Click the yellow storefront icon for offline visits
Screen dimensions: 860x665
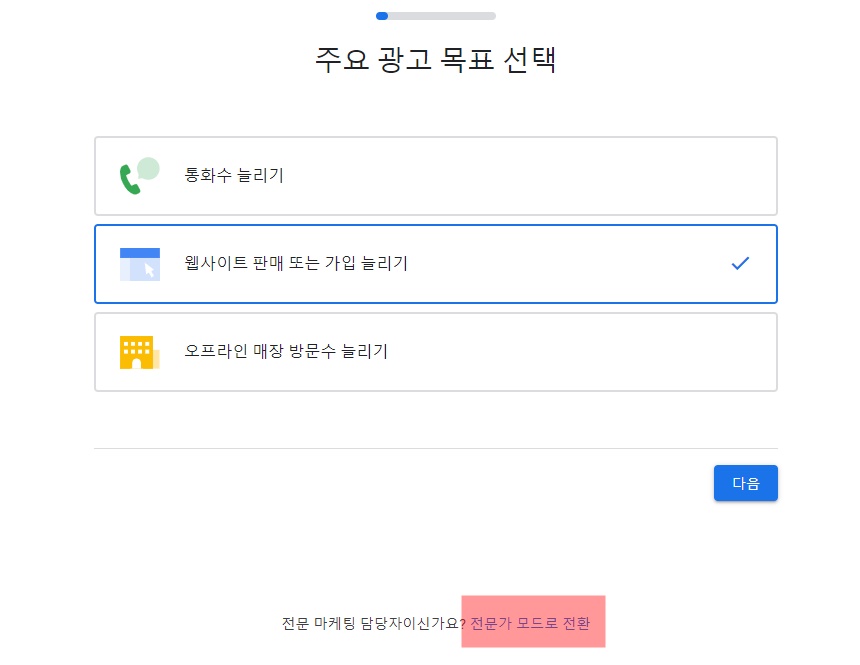point(138,351)
